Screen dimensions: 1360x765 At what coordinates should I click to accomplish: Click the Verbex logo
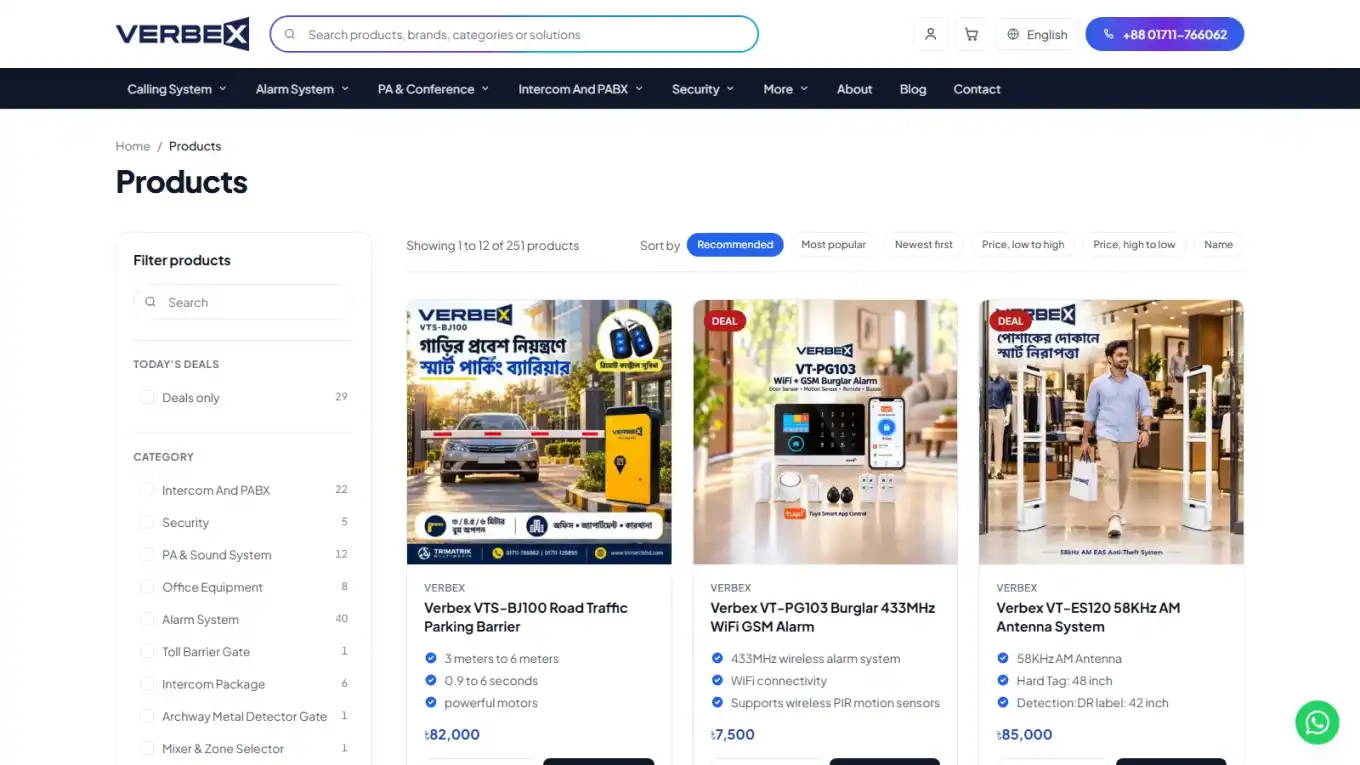pyautogui.click(x=182, y=35)
